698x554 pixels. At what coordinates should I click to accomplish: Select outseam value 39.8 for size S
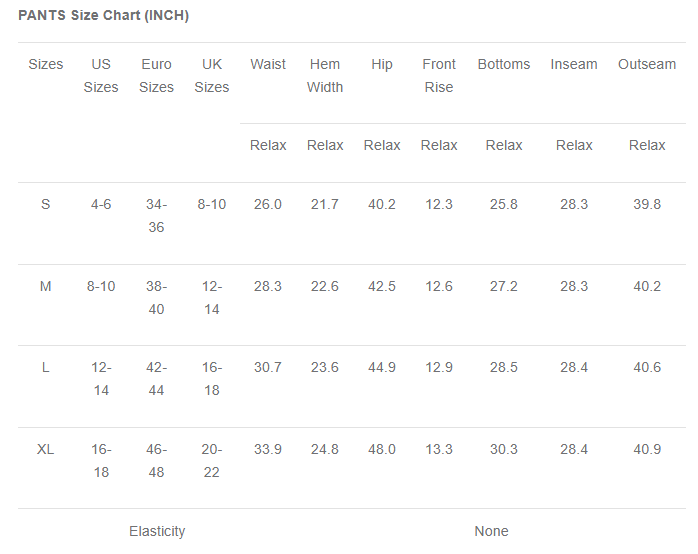[x=647, y=204]
